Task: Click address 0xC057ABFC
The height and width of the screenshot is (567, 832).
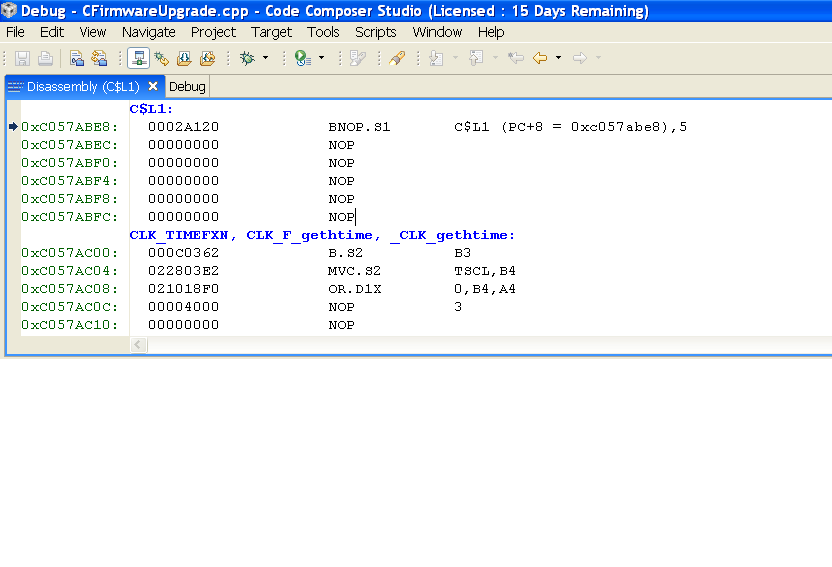Action: [70, 217]
